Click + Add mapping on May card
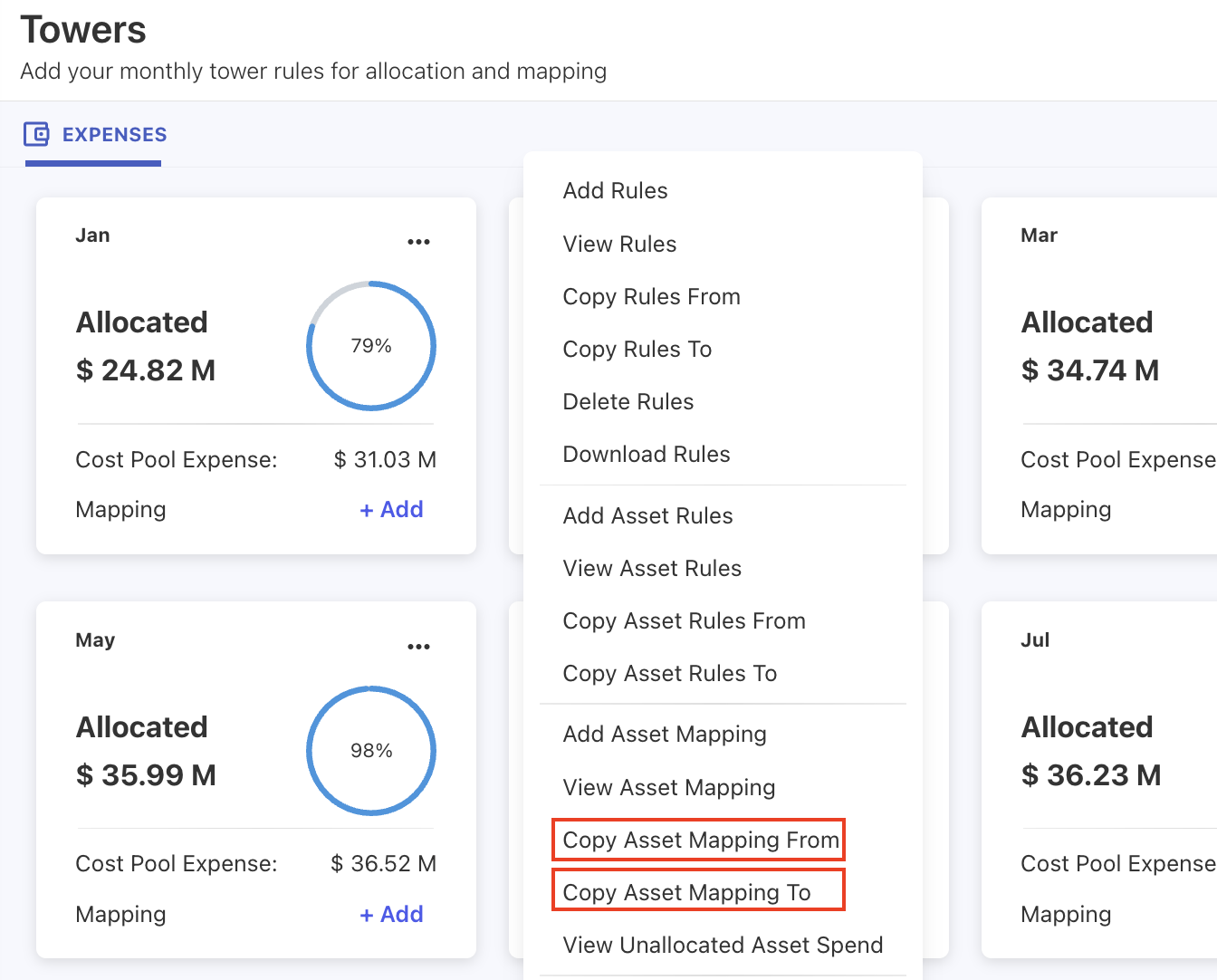 [391, 914]
